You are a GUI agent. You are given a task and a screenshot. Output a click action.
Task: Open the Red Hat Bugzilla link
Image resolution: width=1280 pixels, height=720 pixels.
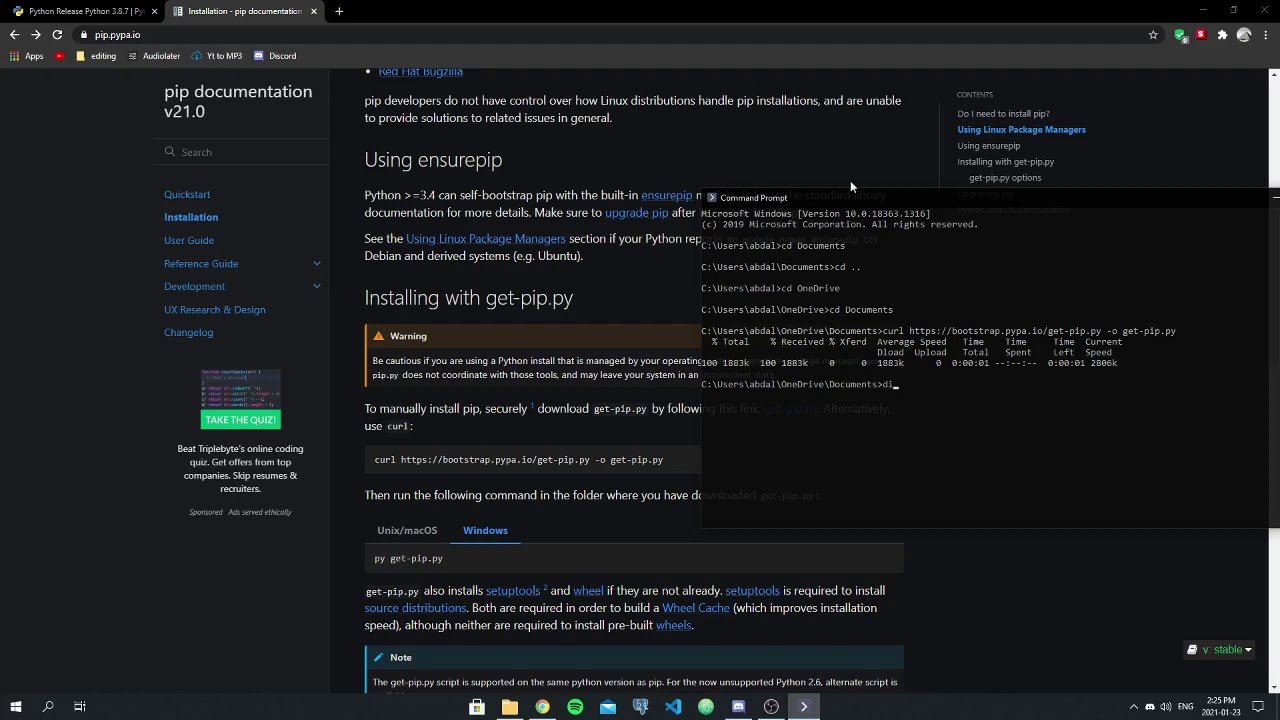[420, 72]
